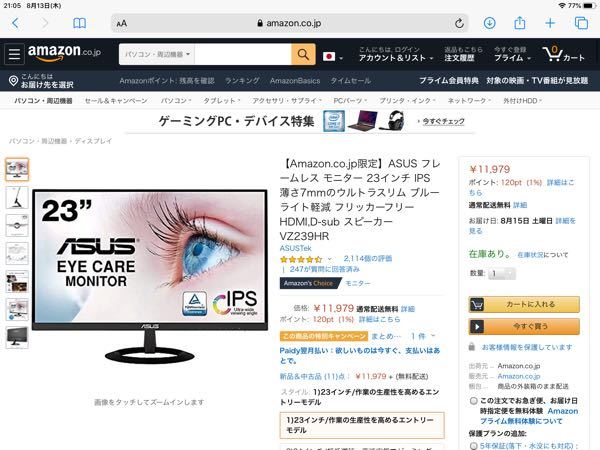Tap the Safari share icon
The height and width of the screenshot is (450, 600).
click(519, 23)
